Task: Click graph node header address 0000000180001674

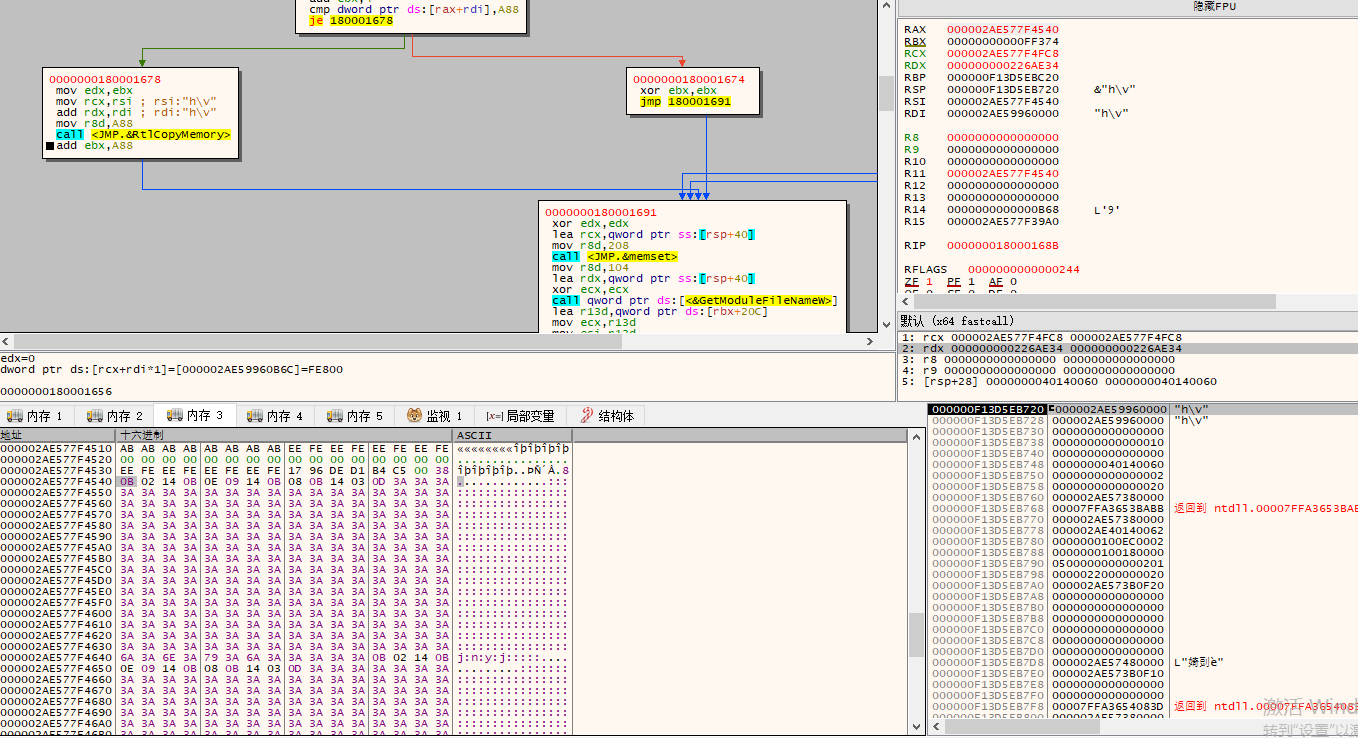Action: 690,79
